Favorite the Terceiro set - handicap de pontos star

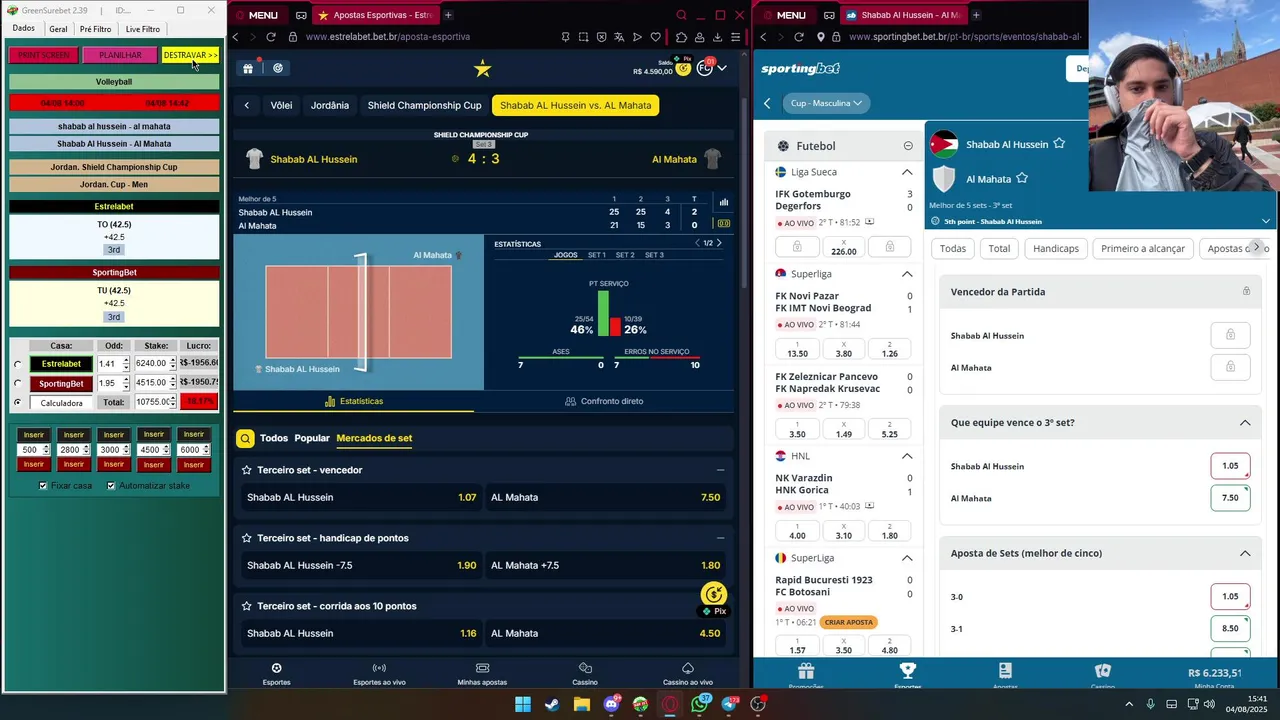pyautogui.click(x=247, y=538)
